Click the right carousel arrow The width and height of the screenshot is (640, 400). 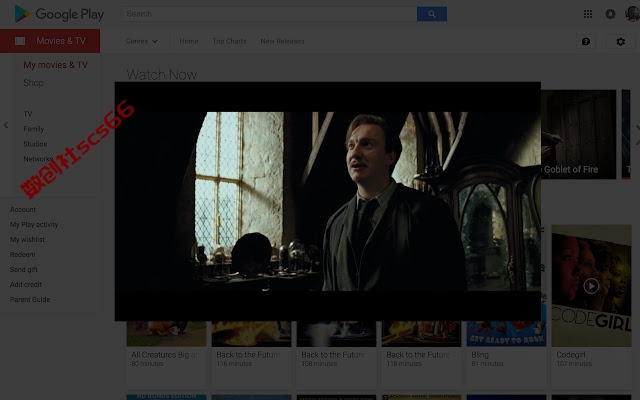coord(637,135)
